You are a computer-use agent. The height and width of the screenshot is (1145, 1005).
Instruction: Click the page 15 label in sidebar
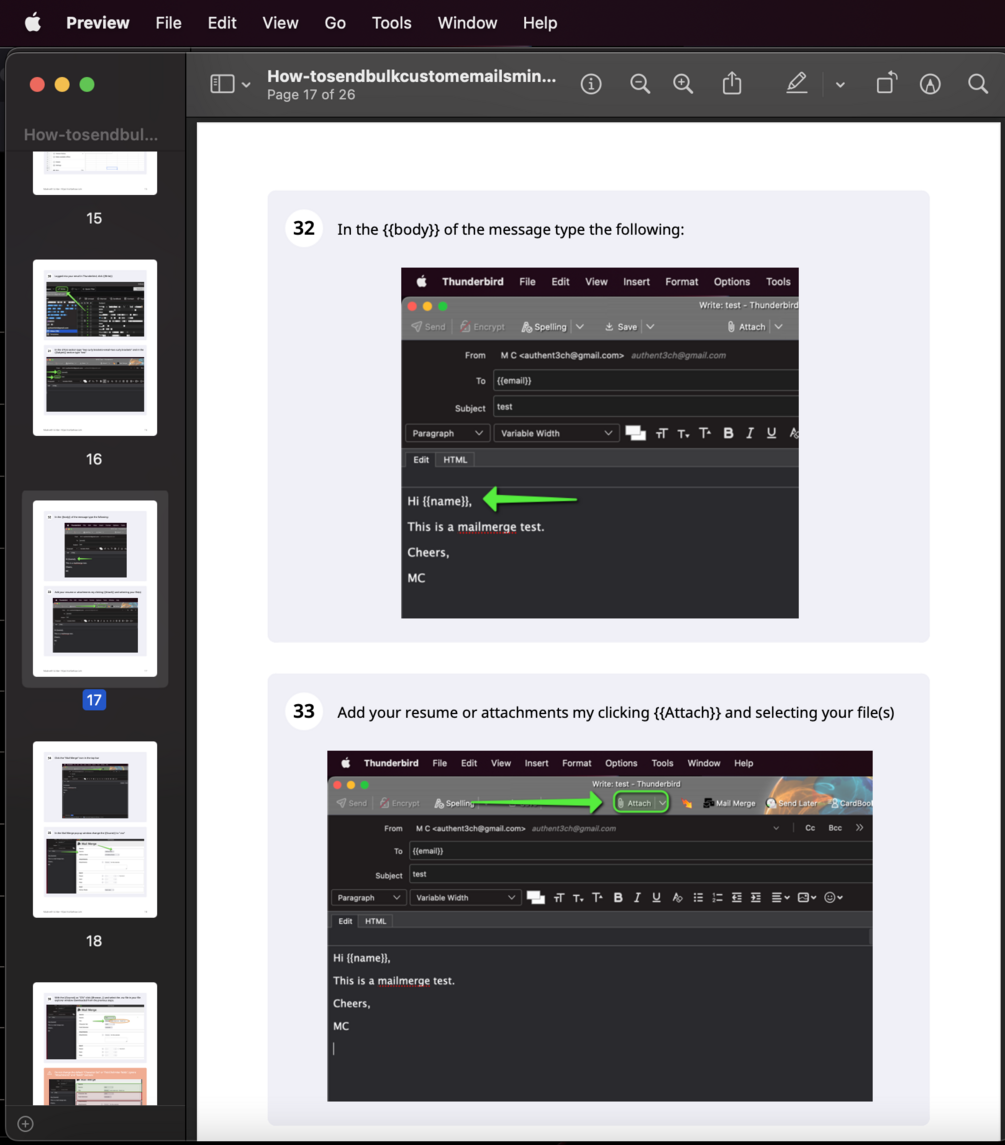(x=94, y=218)
